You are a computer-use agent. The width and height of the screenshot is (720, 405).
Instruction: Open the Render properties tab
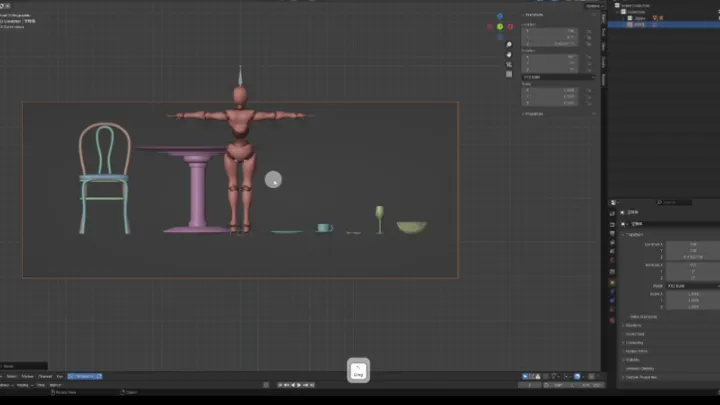pyautogui.click(x=612, y=225)
